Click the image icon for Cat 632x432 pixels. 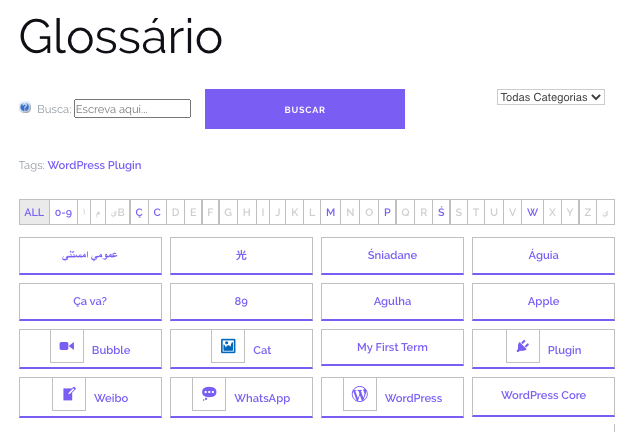click(x=228, y=346)
